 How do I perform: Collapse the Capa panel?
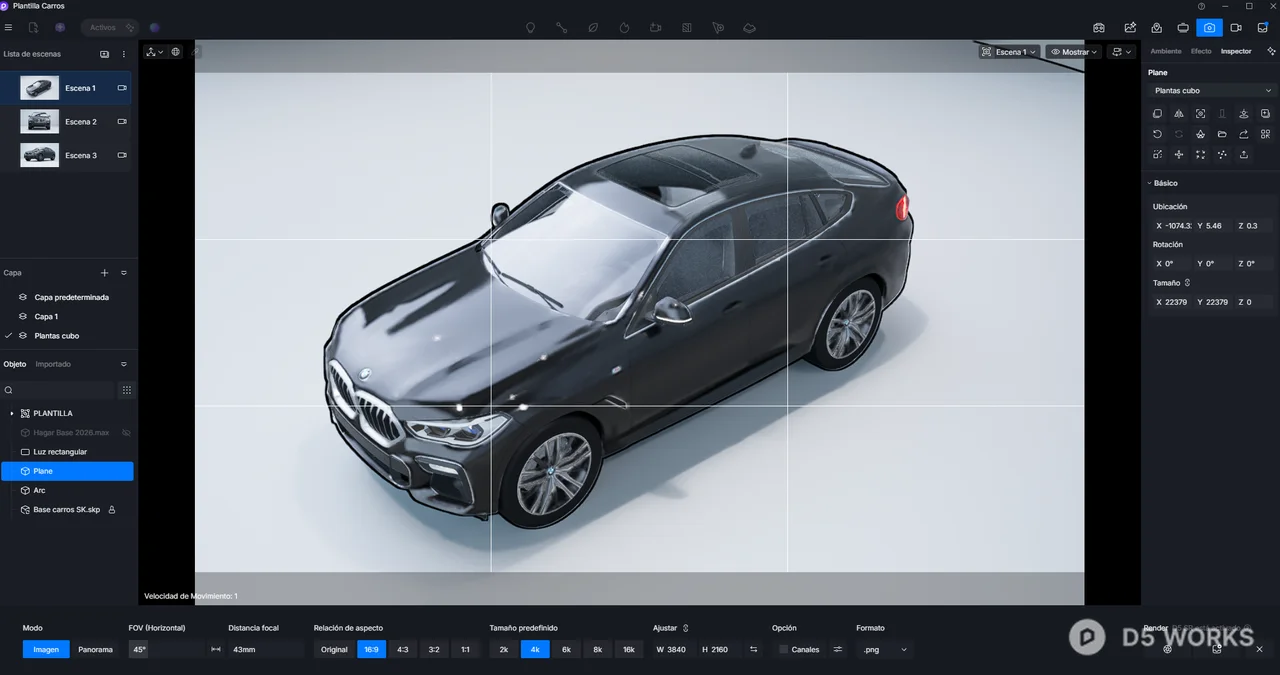click(x=124, y=273)
